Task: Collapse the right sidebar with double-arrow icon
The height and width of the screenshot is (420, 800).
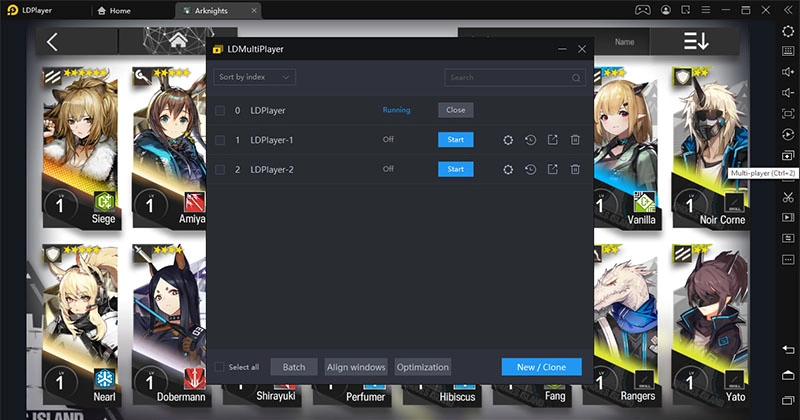Action: pos(788,10)
